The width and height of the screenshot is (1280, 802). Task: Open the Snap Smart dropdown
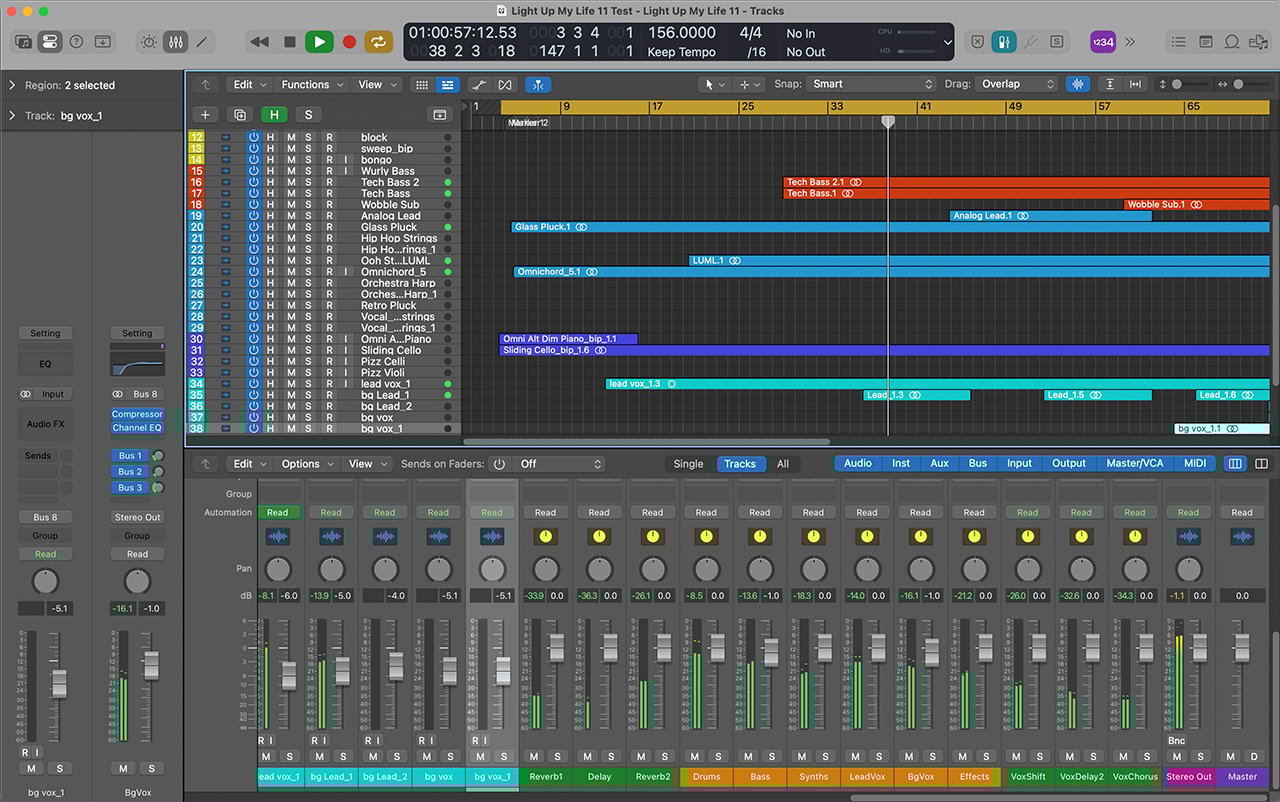868,84
